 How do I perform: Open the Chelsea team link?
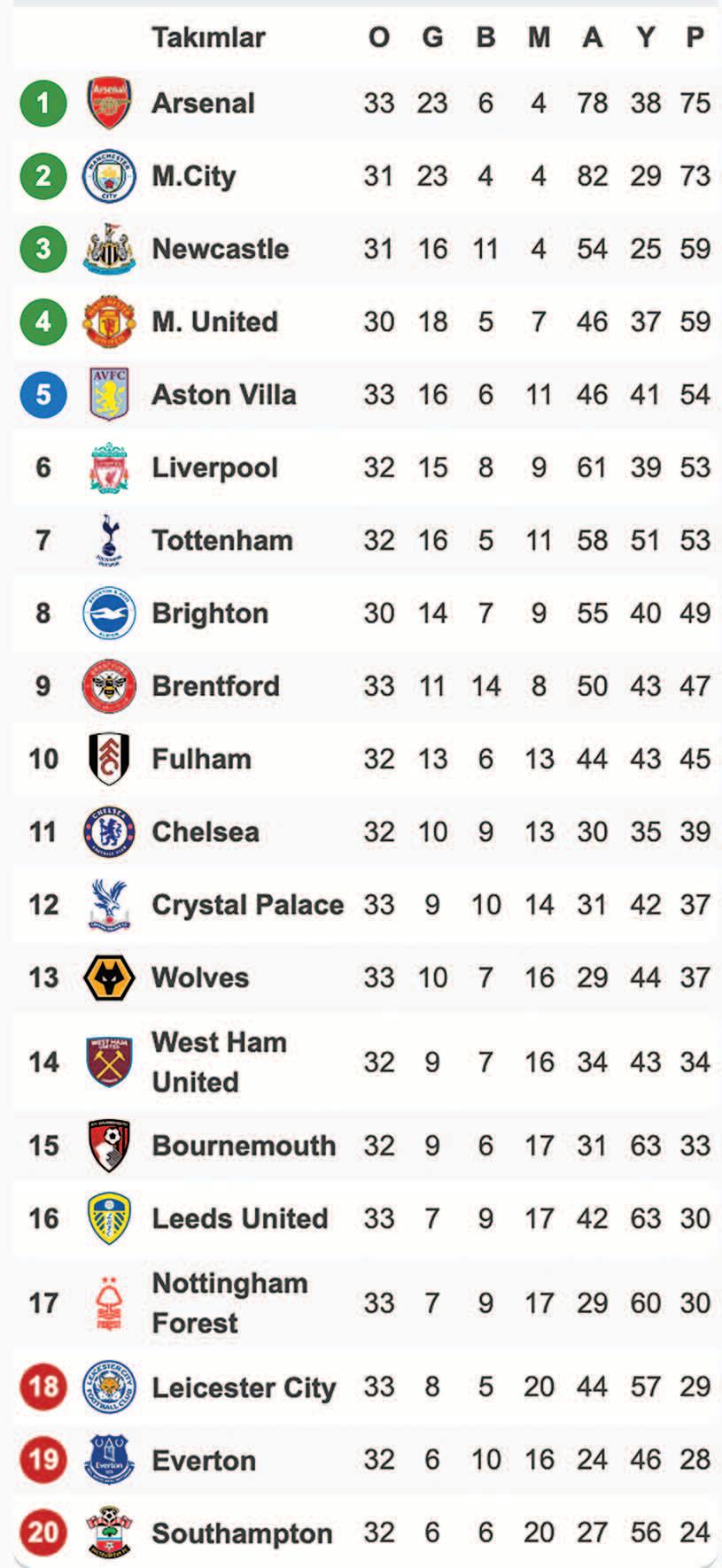(x=206, y=831)
